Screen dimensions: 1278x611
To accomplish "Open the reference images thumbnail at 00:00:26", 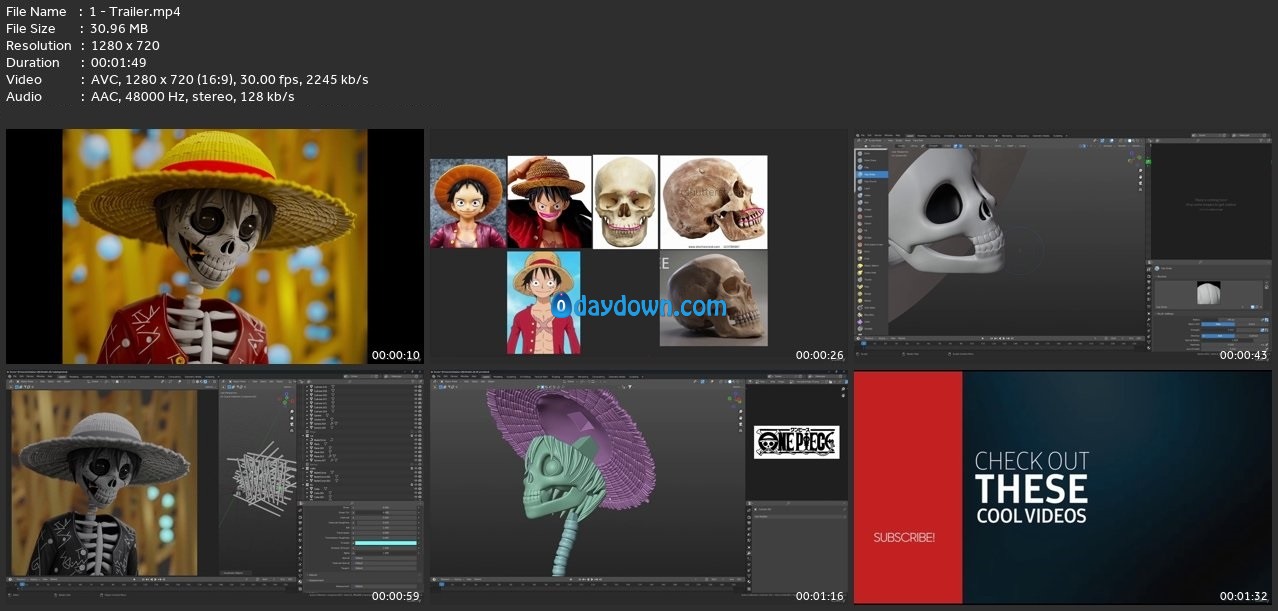I will (x=639, y=247).
